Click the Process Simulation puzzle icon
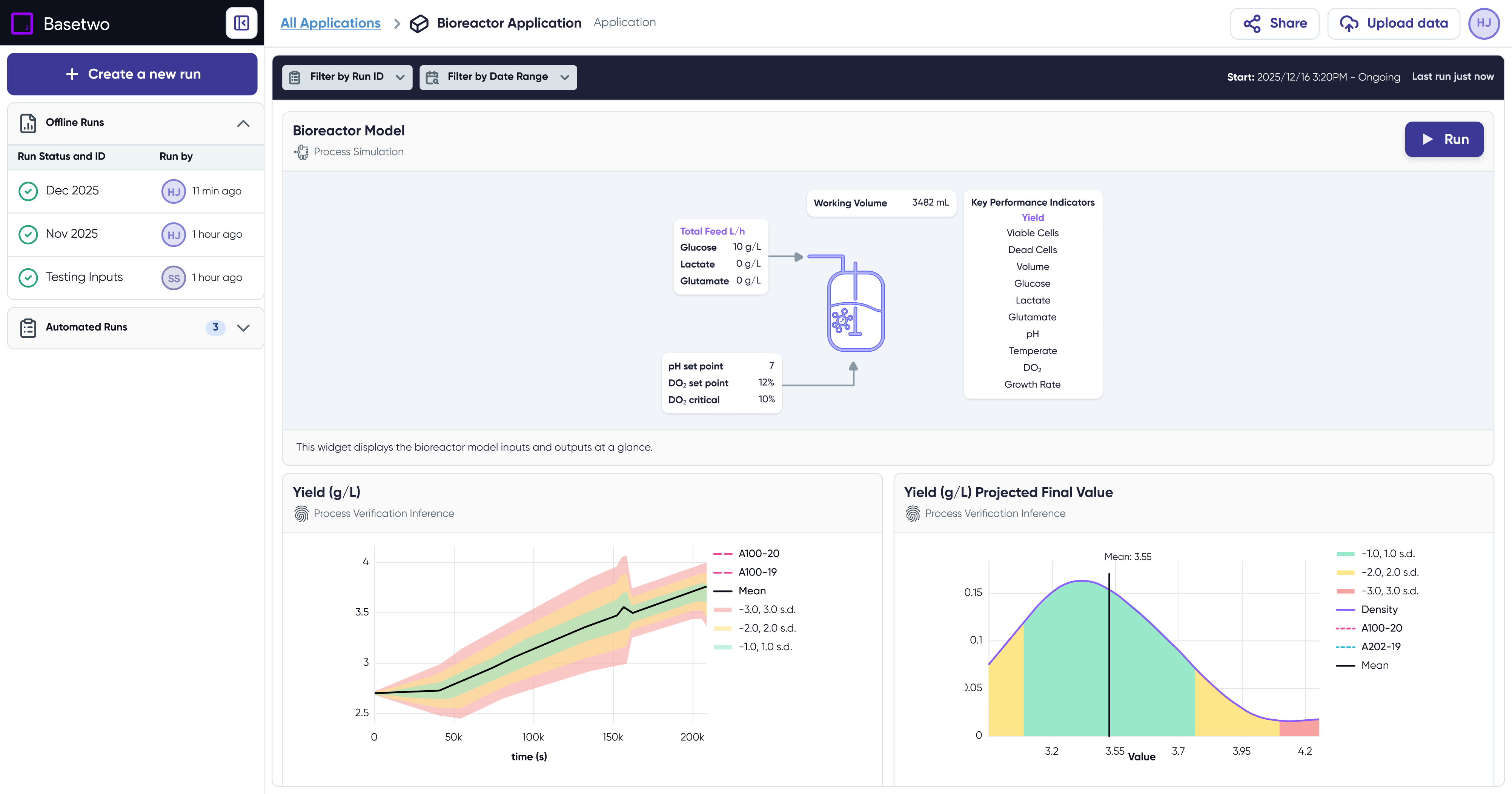 coord(302,152)
